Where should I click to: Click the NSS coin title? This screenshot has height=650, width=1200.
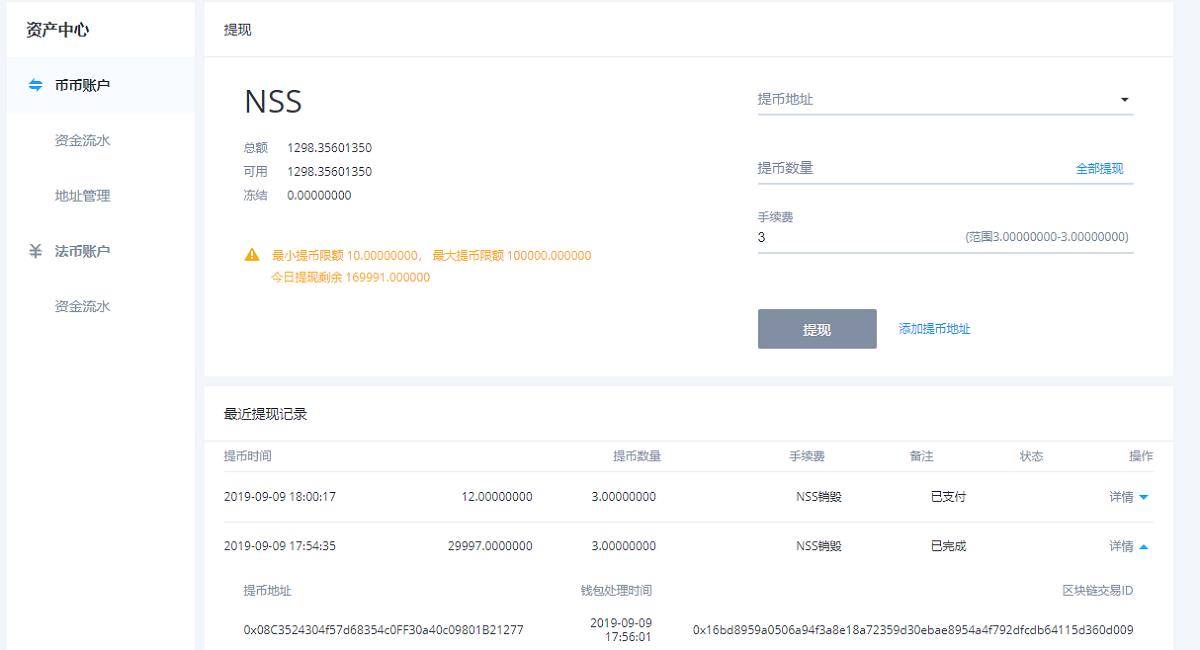coord(273,101)
